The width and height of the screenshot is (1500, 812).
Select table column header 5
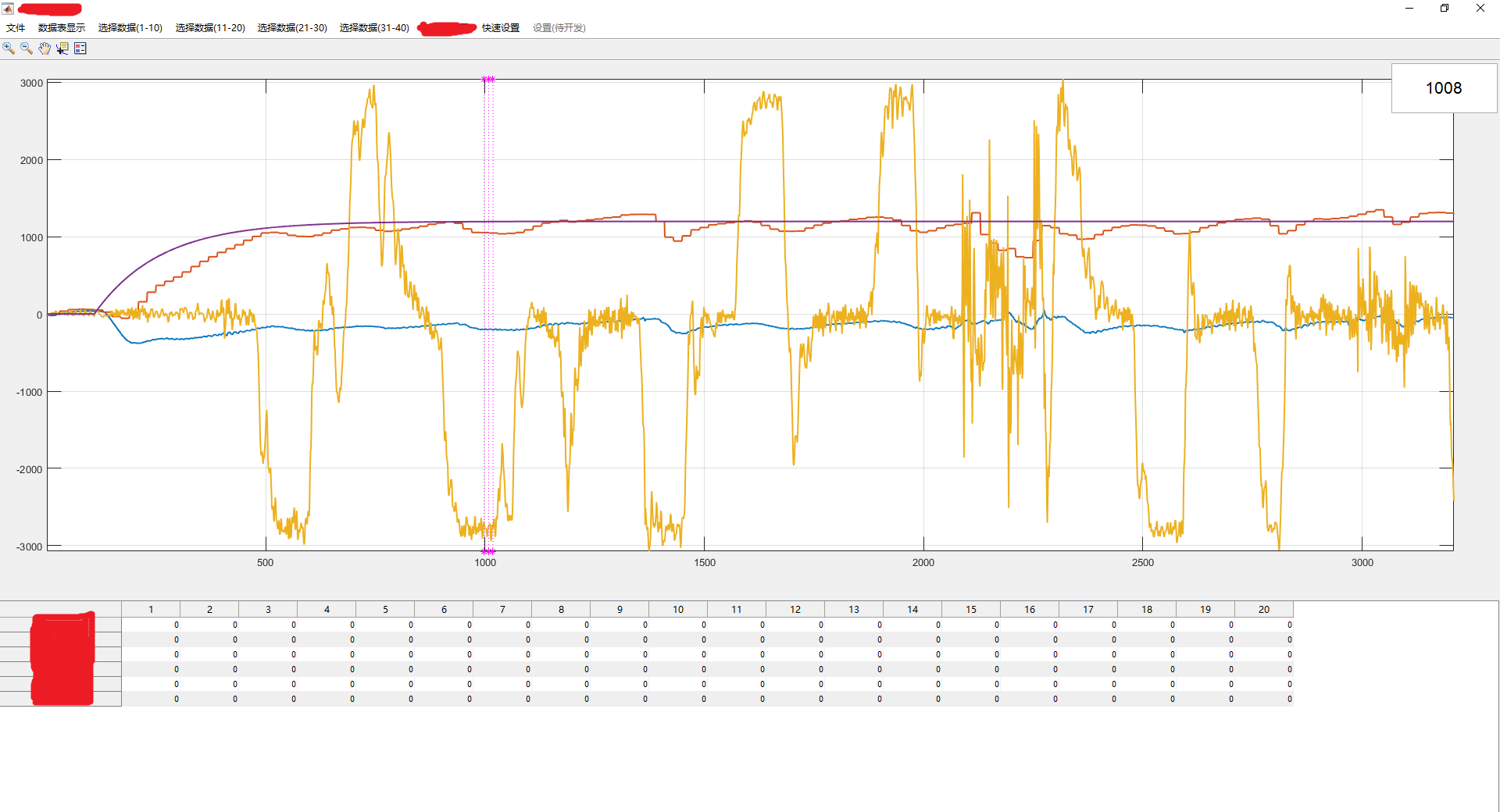[385, 609]
